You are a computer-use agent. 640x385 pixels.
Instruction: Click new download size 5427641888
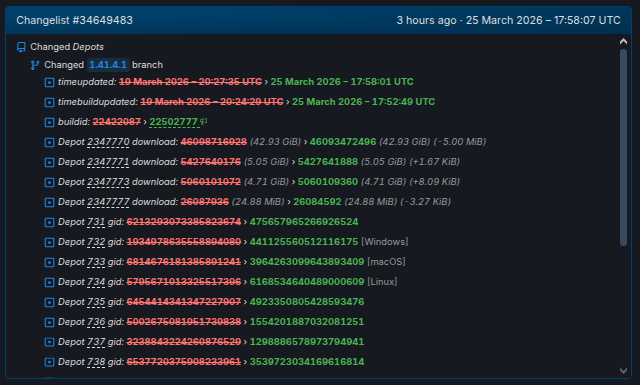pos(328,162)
